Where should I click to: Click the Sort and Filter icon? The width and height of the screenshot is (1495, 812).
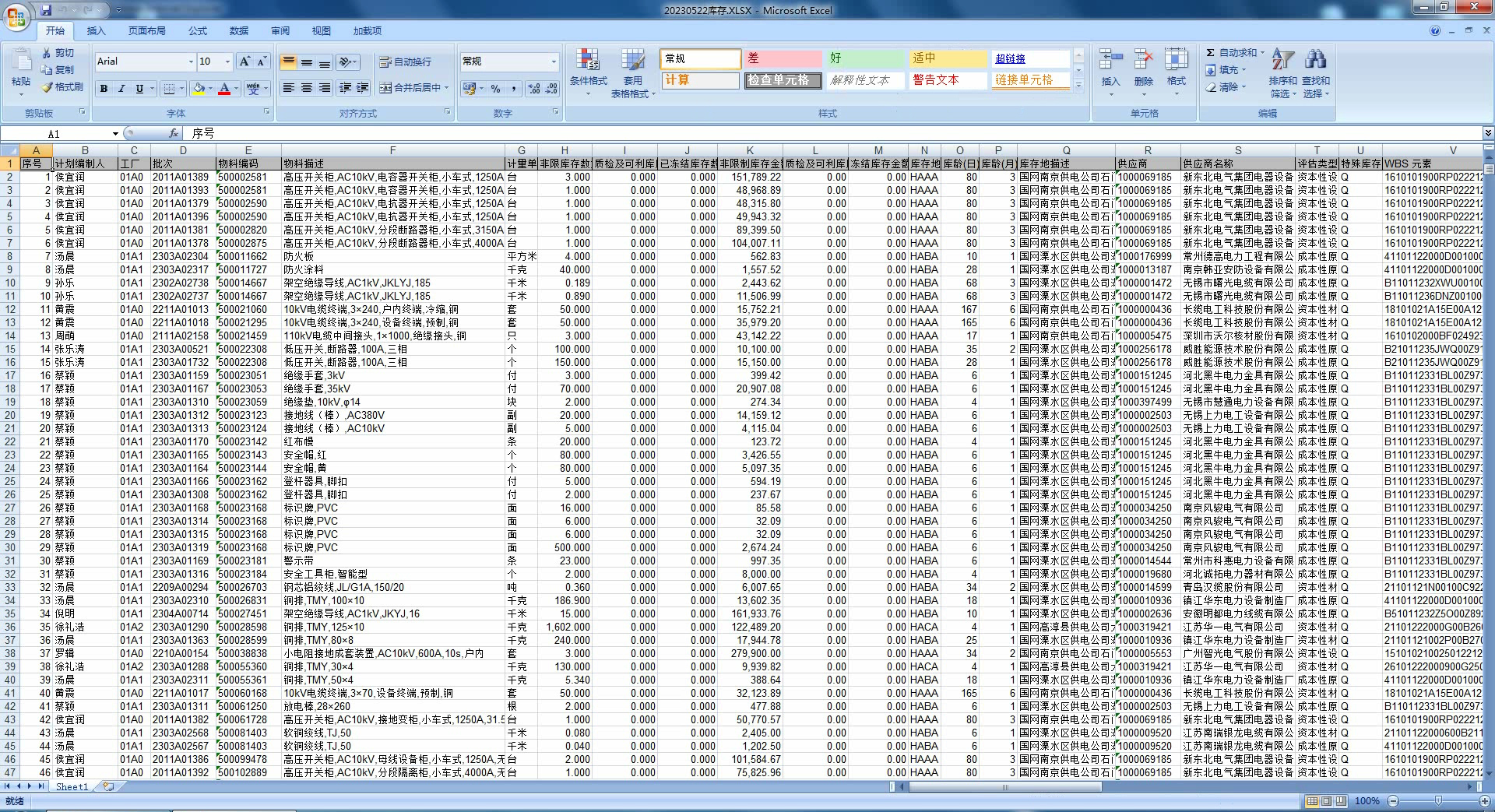click(x=1282, y=61)
